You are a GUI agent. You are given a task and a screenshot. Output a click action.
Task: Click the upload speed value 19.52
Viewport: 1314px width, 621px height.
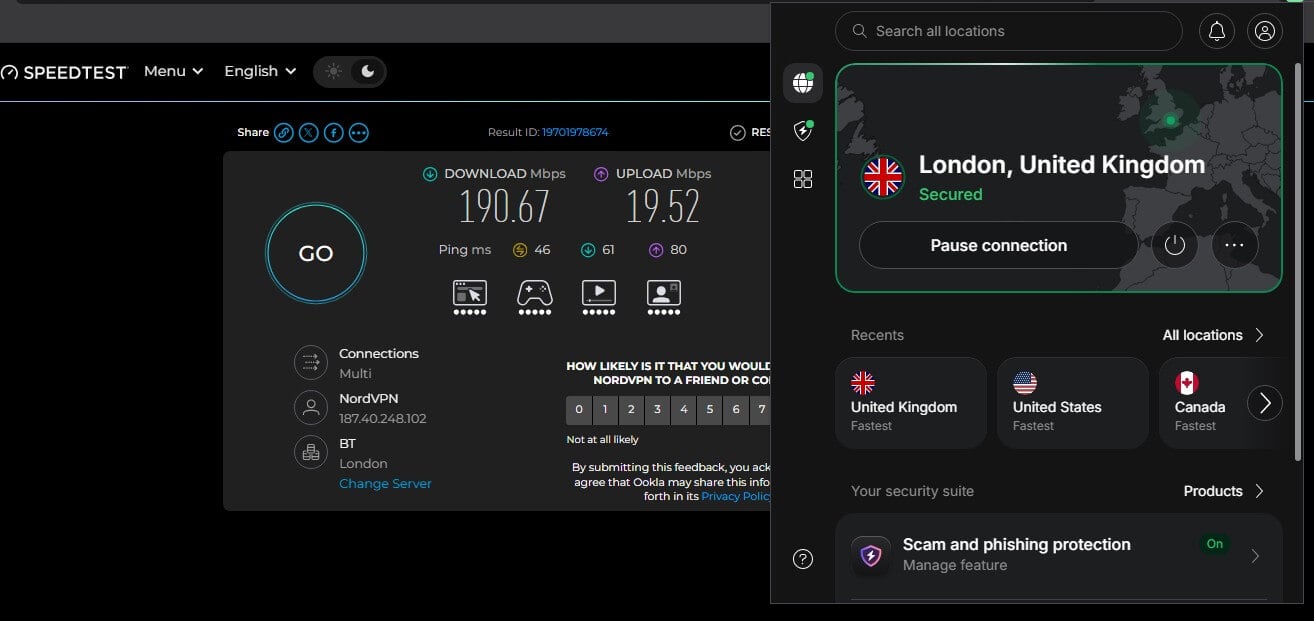click(662, 207)
